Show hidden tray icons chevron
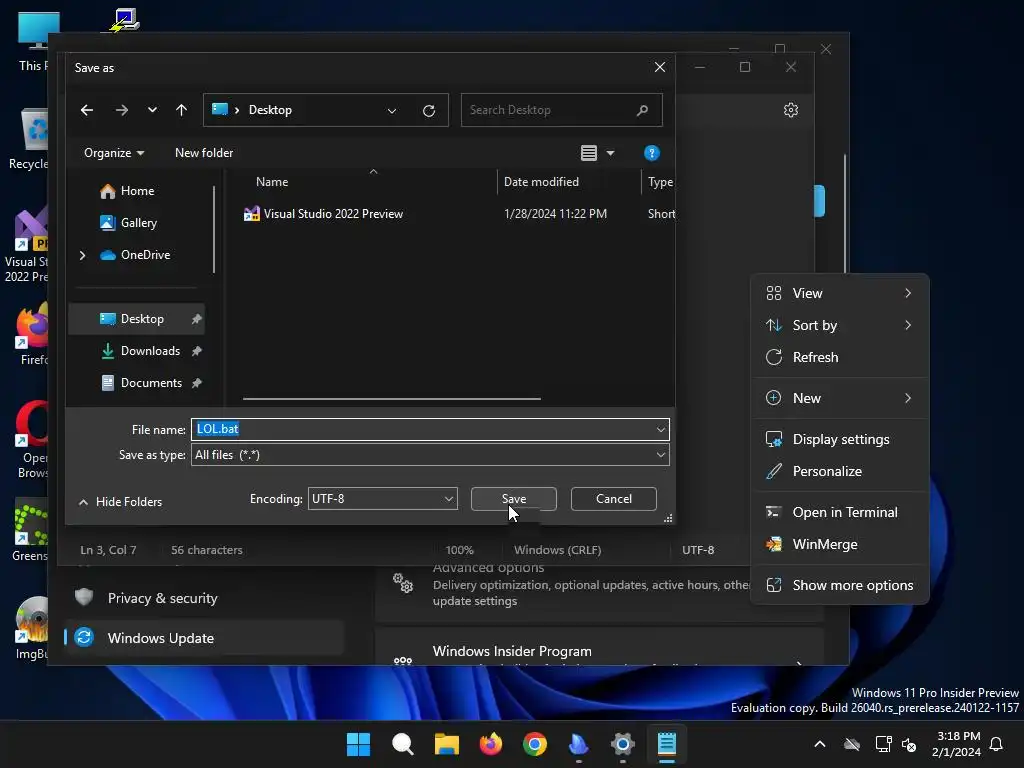The height and width of the screenshot is (768, 1024). coord(820,744)
